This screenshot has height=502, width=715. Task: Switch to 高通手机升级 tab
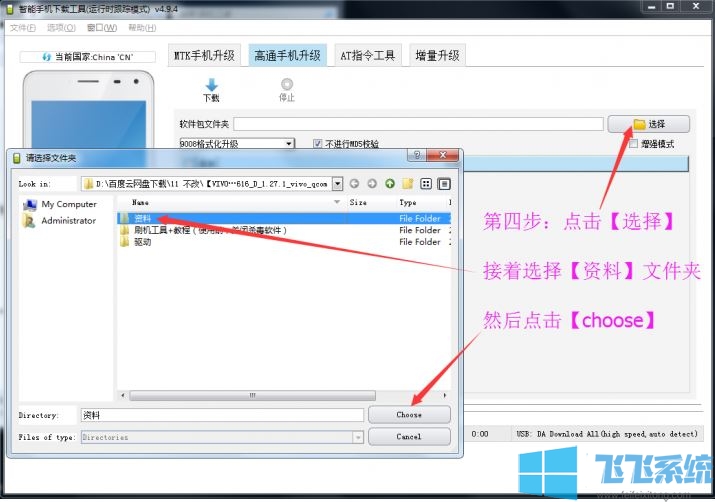[x=287, y=56]
